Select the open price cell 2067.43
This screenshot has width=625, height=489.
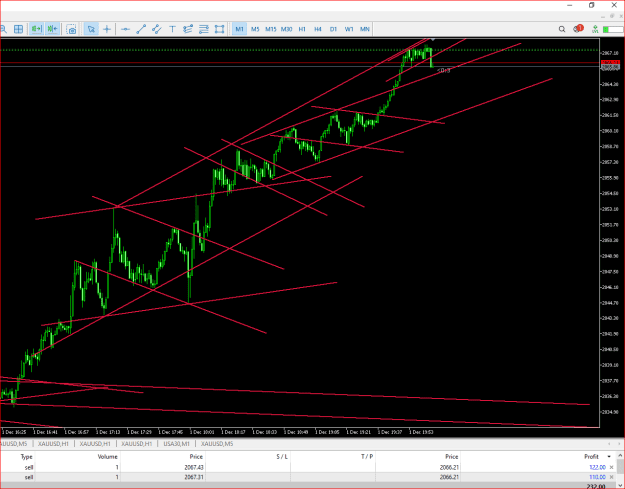[x=194, y=467]
